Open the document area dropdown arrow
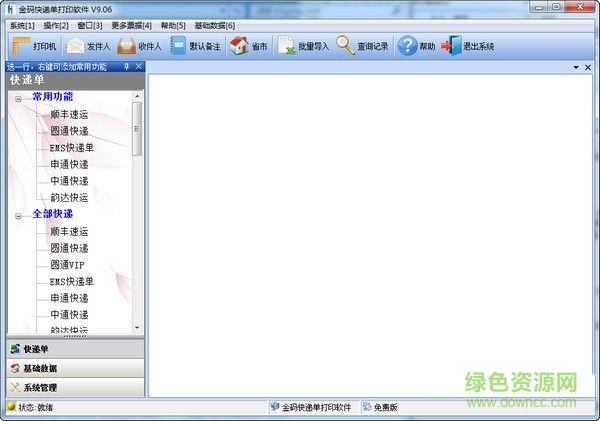 pos(576,67)
